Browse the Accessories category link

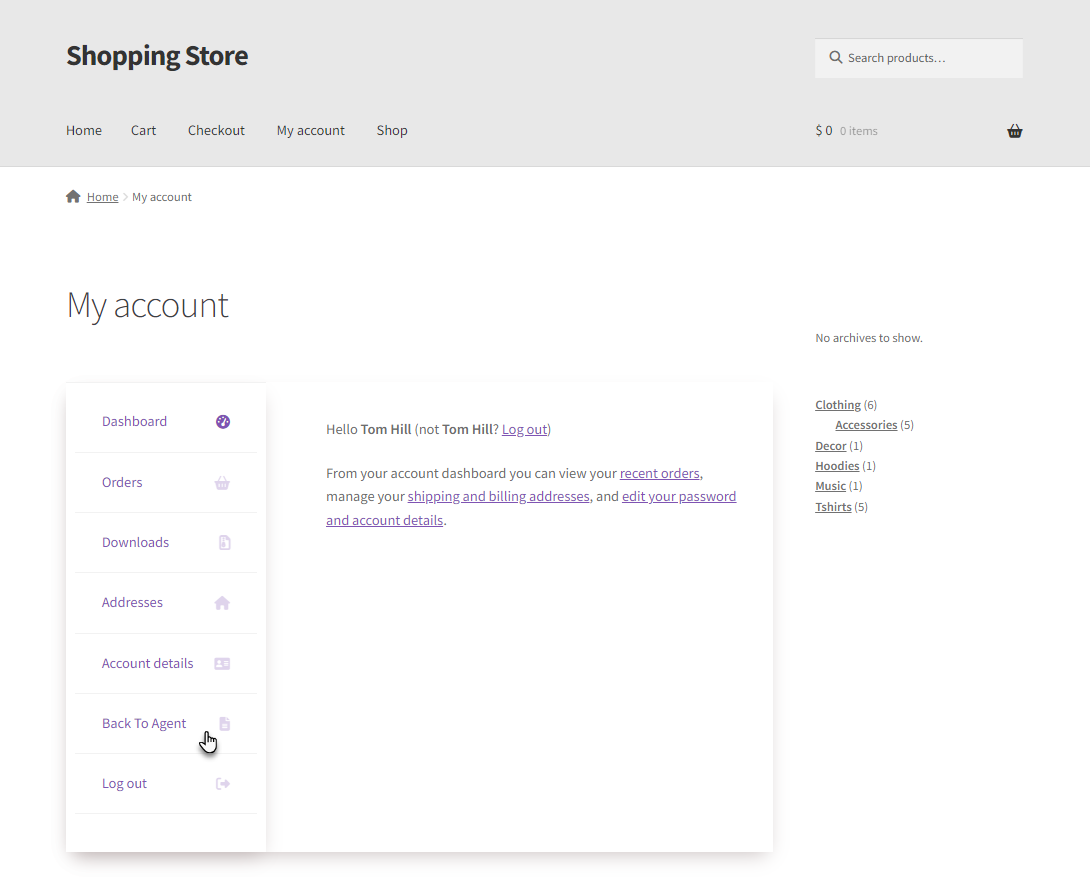(x=866, y=425)
